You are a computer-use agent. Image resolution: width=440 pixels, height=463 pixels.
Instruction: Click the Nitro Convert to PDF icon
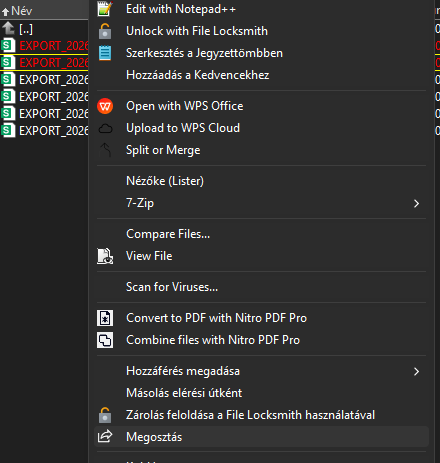[x=105, y=318]
